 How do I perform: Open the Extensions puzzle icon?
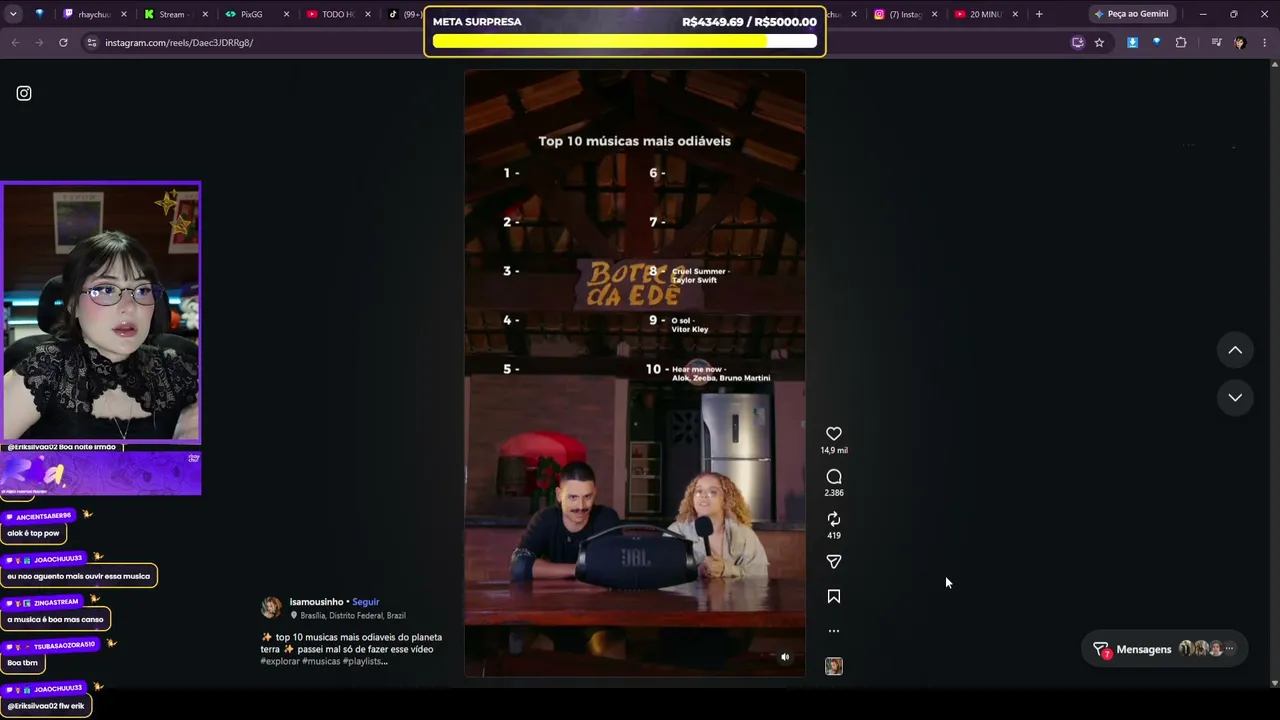1181,43
